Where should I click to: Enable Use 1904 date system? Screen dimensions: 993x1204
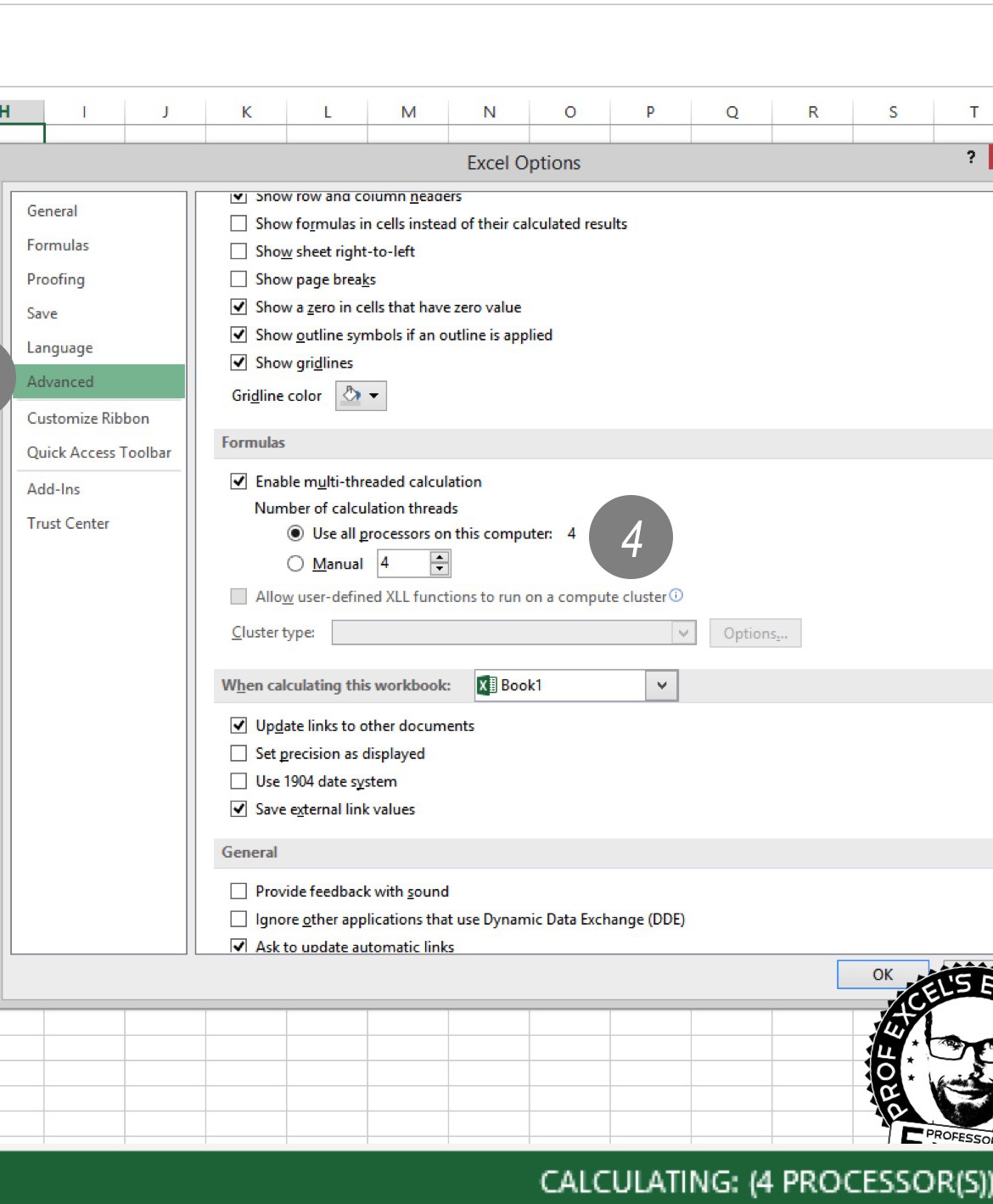point(238,780)
